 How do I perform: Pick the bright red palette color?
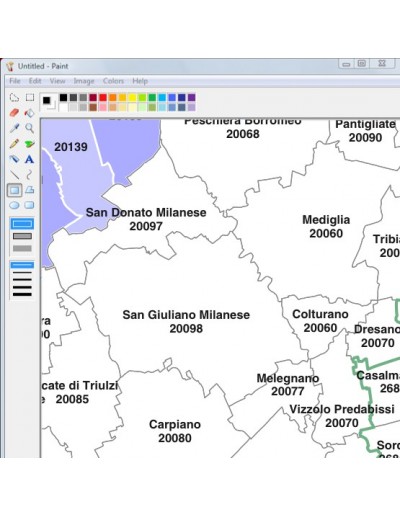103,97
